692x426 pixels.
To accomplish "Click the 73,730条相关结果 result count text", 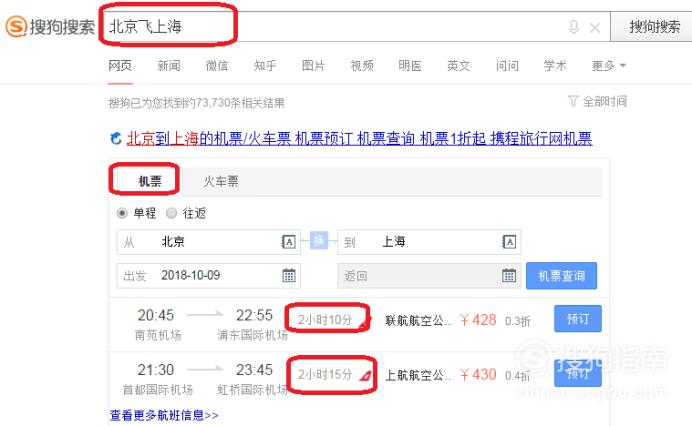I will 240,103.
